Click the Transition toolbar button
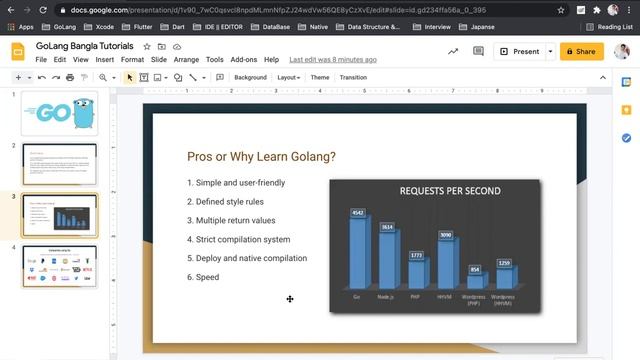The height and width of the screenshot is (360, 640). 353,78
